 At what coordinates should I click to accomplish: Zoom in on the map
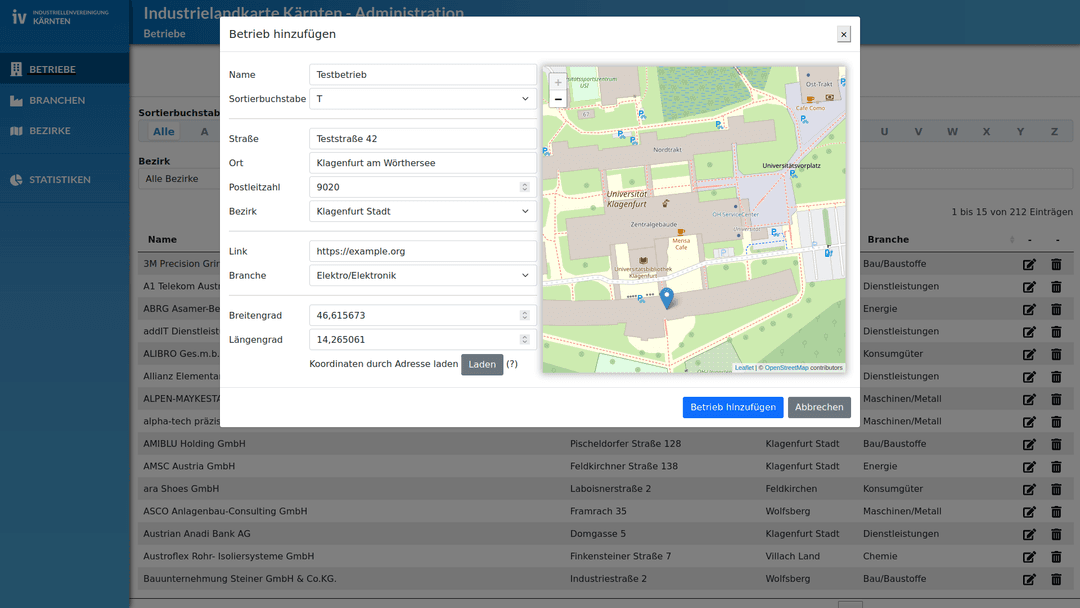tap(558, 82)
